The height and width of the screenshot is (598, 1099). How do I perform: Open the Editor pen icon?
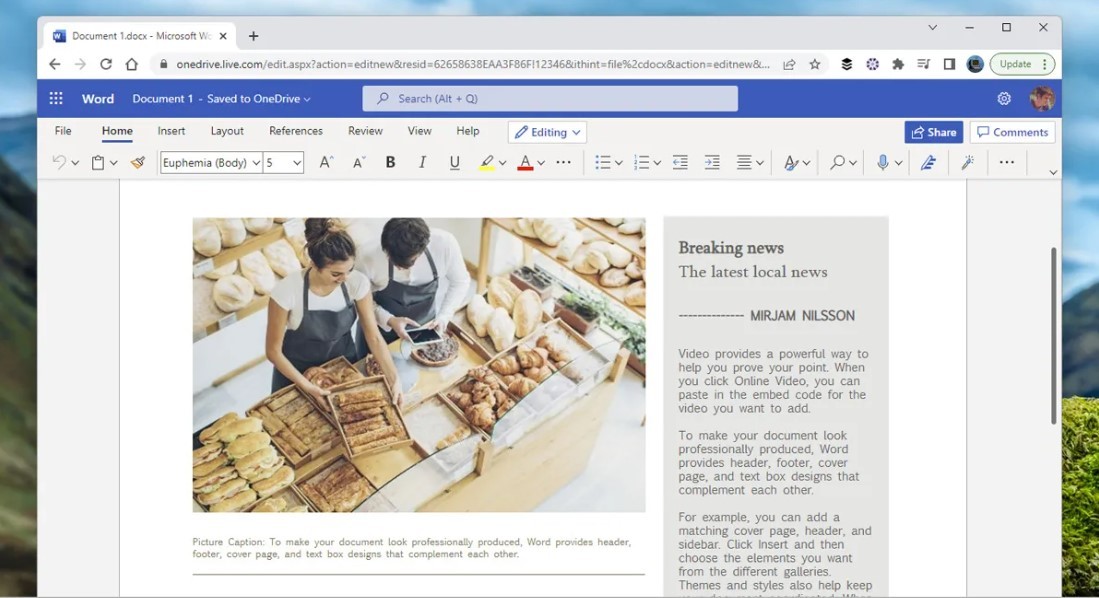(928, 163)
